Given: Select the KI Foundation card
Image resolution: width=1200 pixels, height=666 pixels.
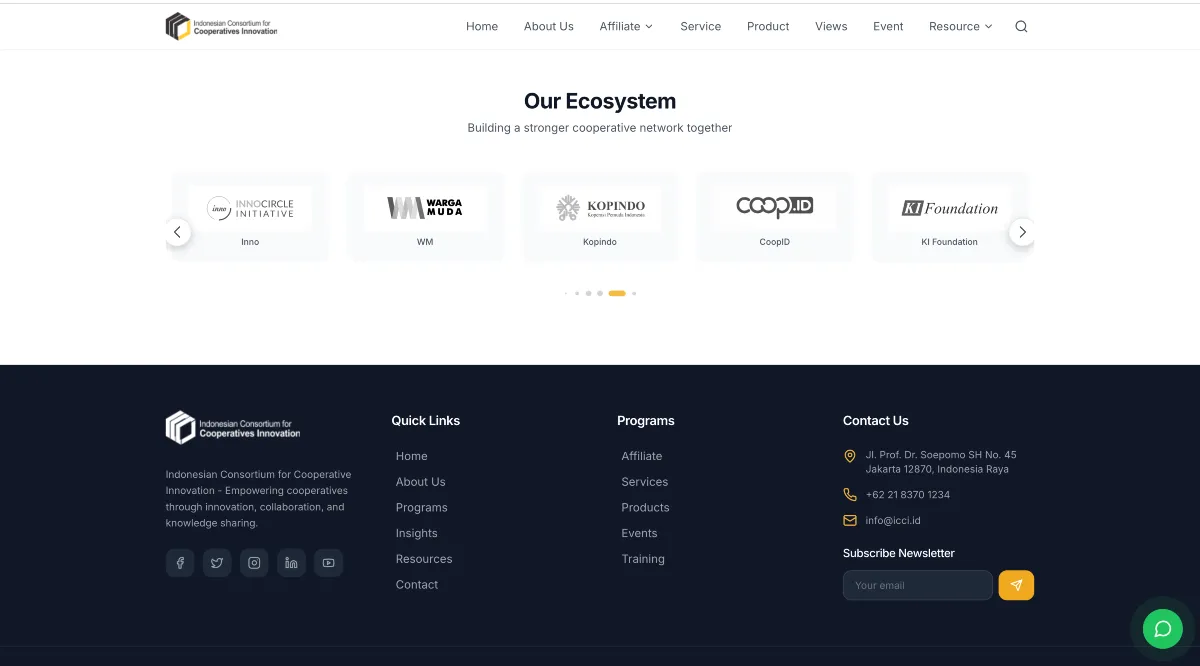Looking at the screenshot, I should point(950,217).
